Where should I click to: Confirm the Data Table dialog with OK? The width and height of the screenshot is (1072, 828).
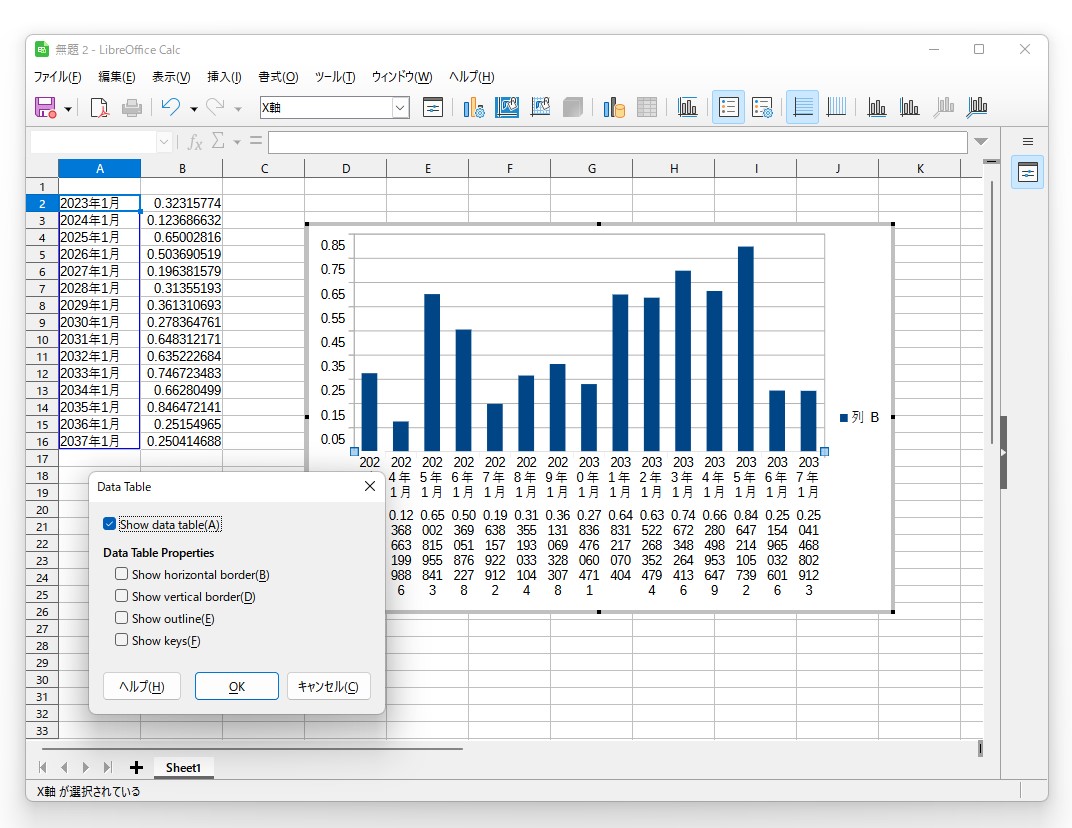(x=237, y=686)
